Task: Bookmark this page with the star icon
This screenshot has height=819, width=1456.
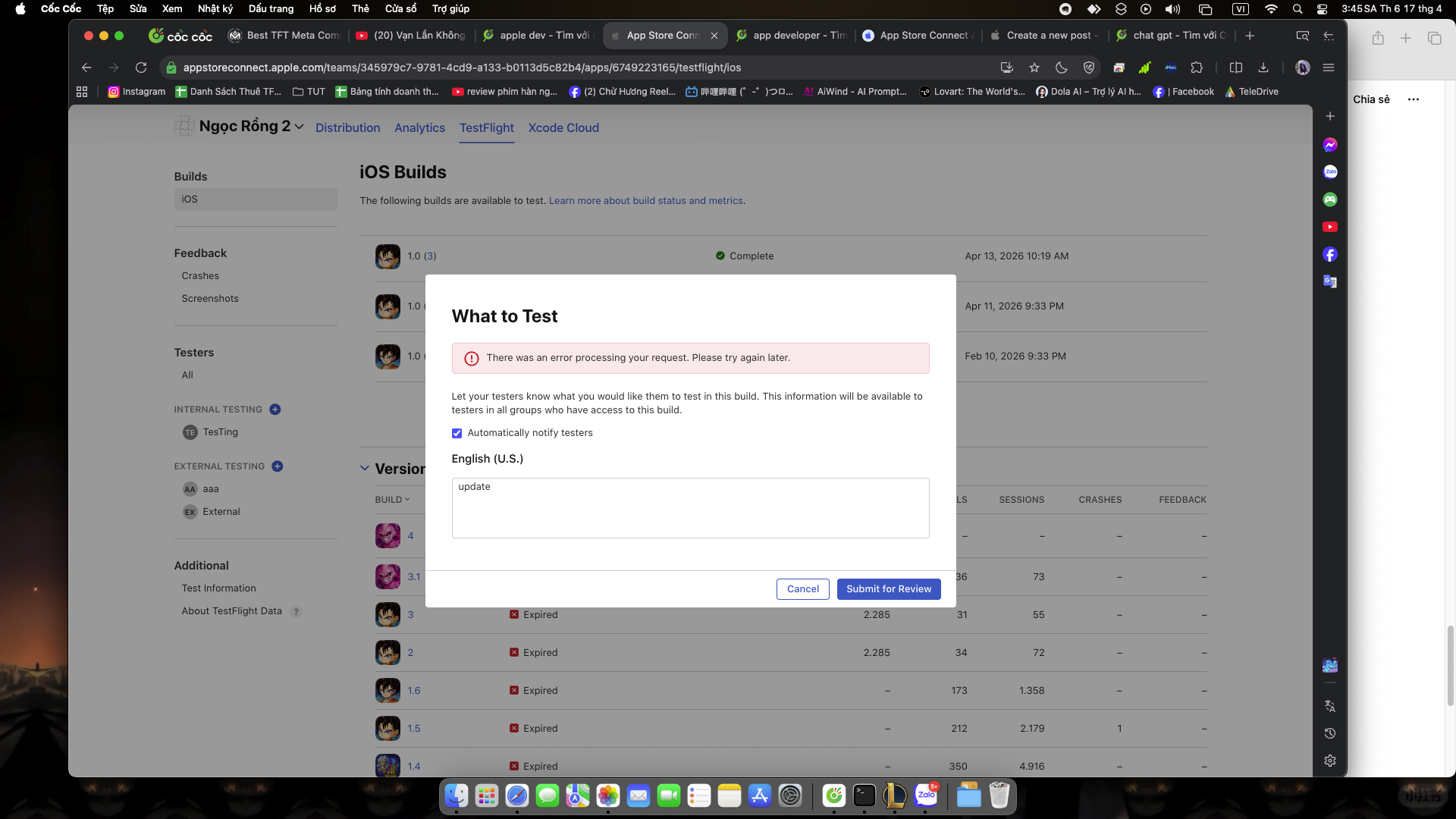Action: coord(1034,67)
